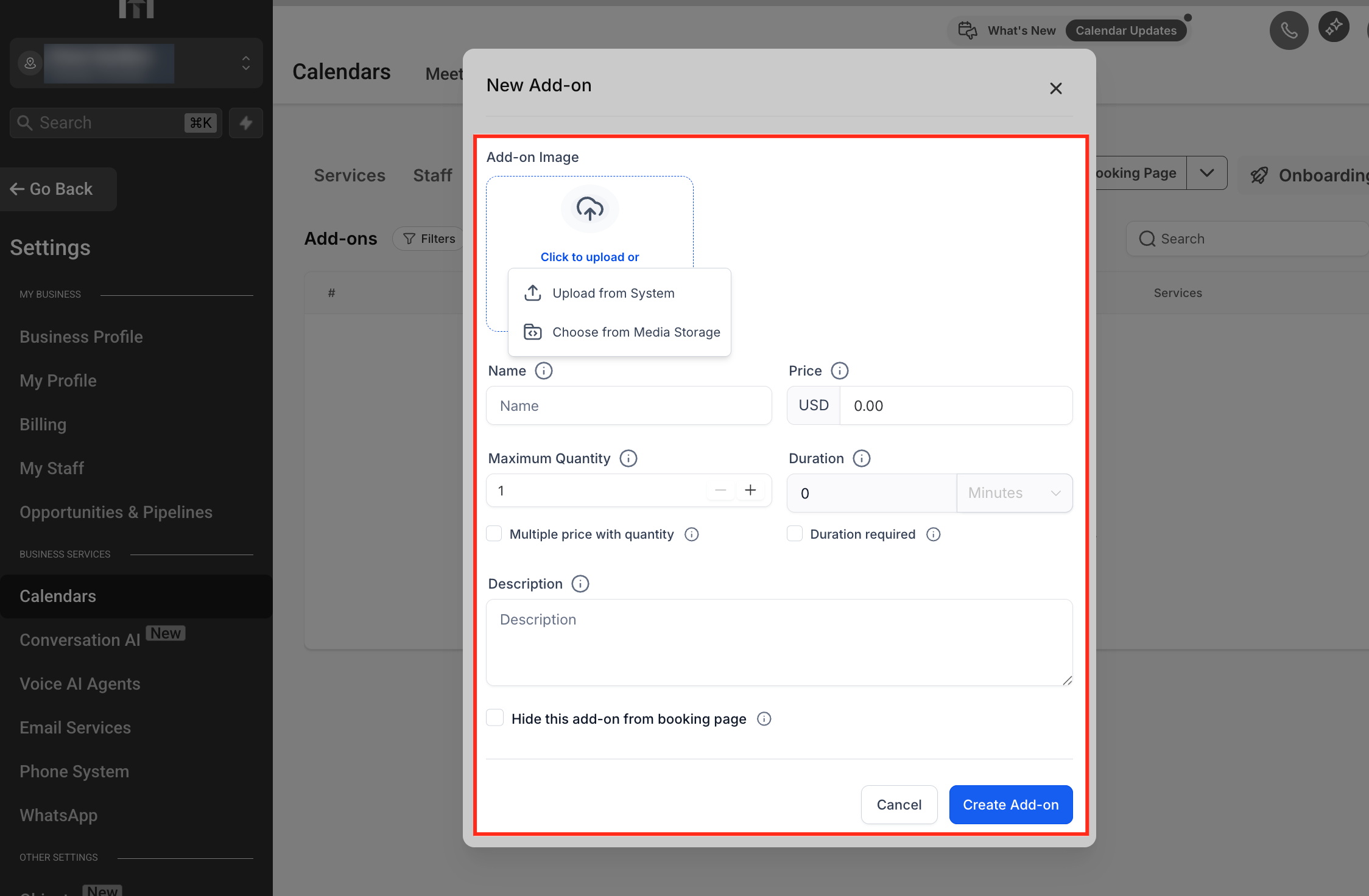Select Choose from Media Storage option
1369x896 pixels.
pyautogui.click(x=636, y=332)
